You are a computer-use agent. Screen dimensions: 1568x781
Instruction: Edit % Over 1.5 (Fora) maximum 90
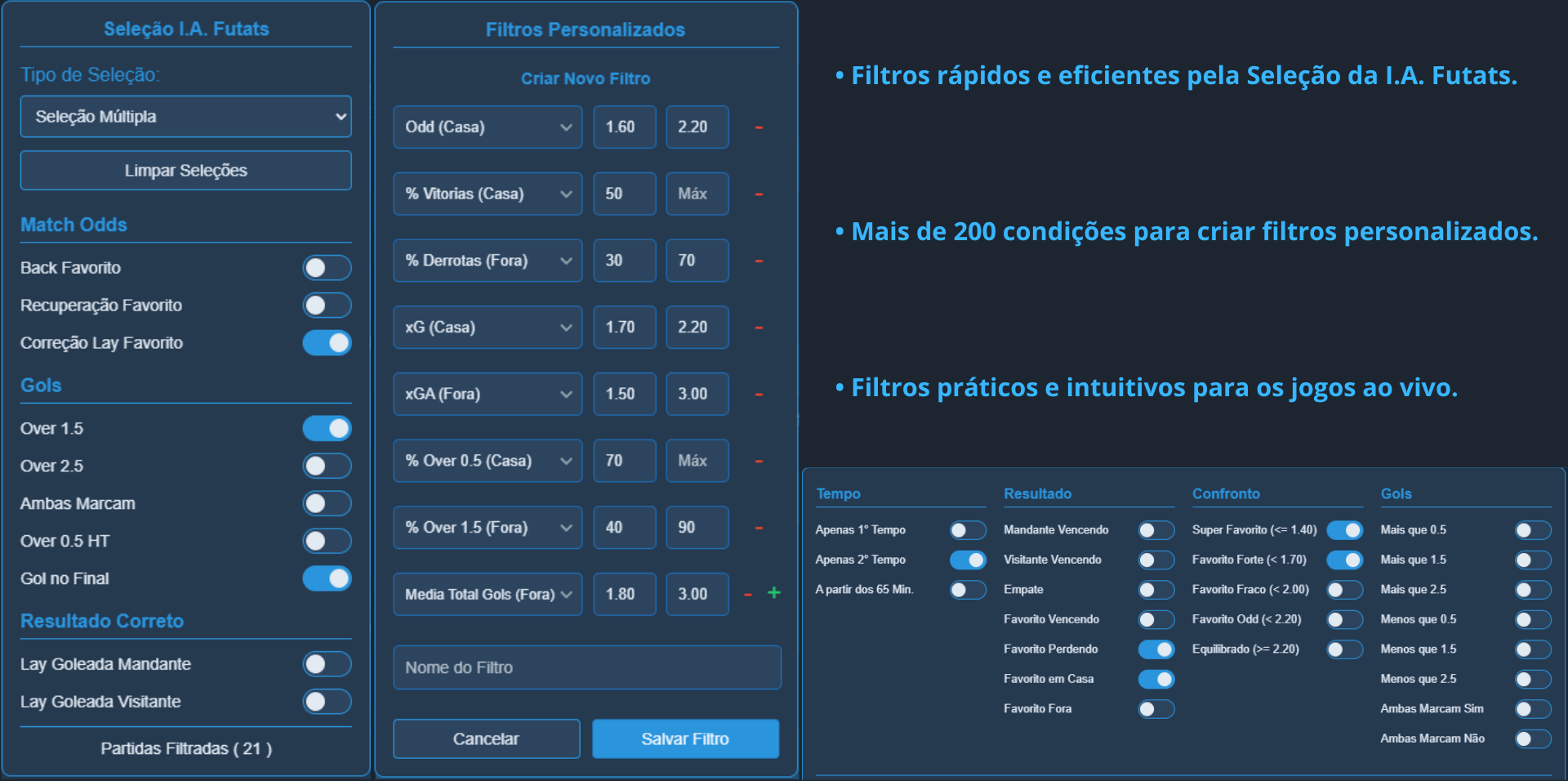point(697,528)
